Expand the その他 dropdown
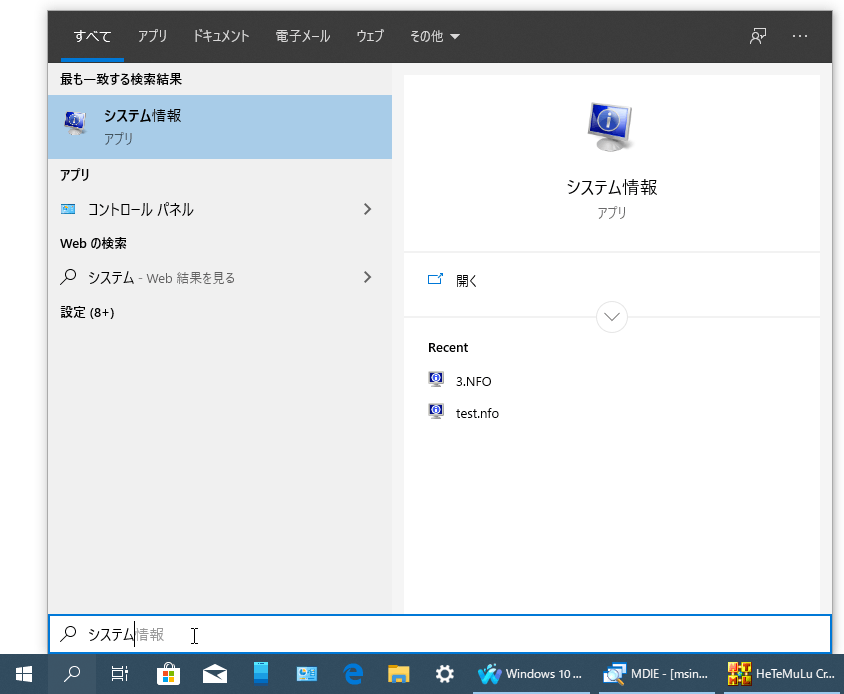844x694 pixels. click(x=434, y=36)
